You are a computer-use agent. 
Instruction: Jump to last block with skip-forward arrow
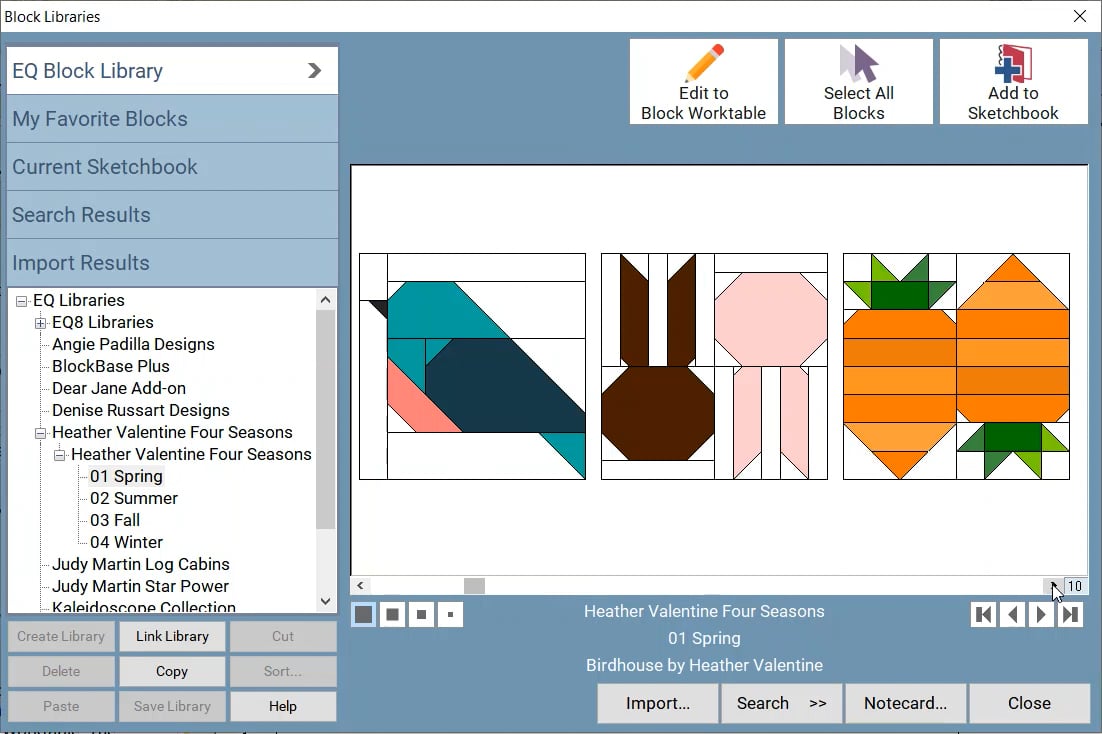point(1070,614)
